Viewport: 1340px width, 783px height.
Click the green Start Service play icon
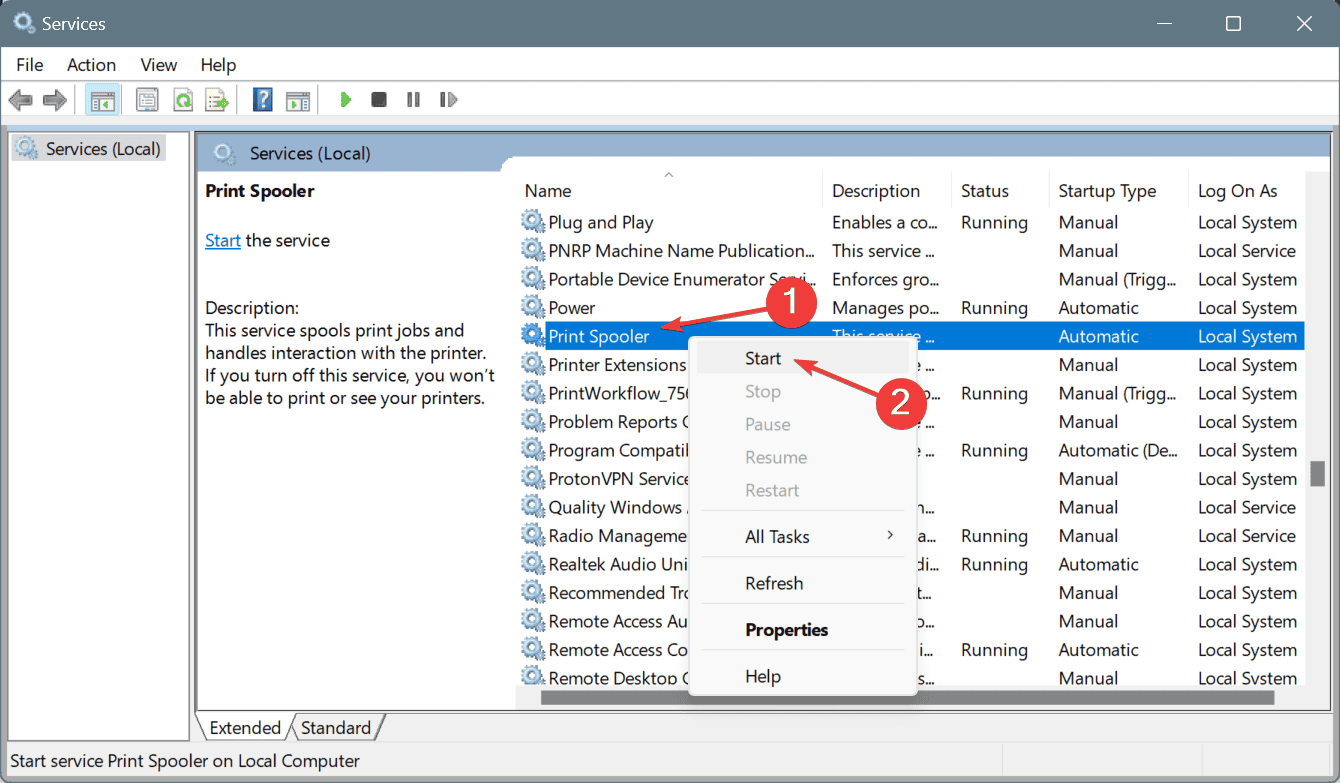point(346,100)
